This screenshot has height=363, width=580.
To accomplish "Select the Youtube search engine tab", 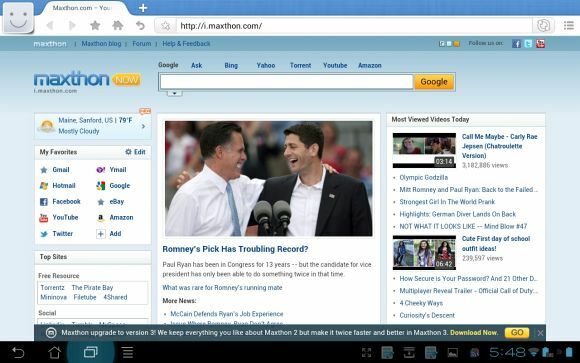I will 335,65.
